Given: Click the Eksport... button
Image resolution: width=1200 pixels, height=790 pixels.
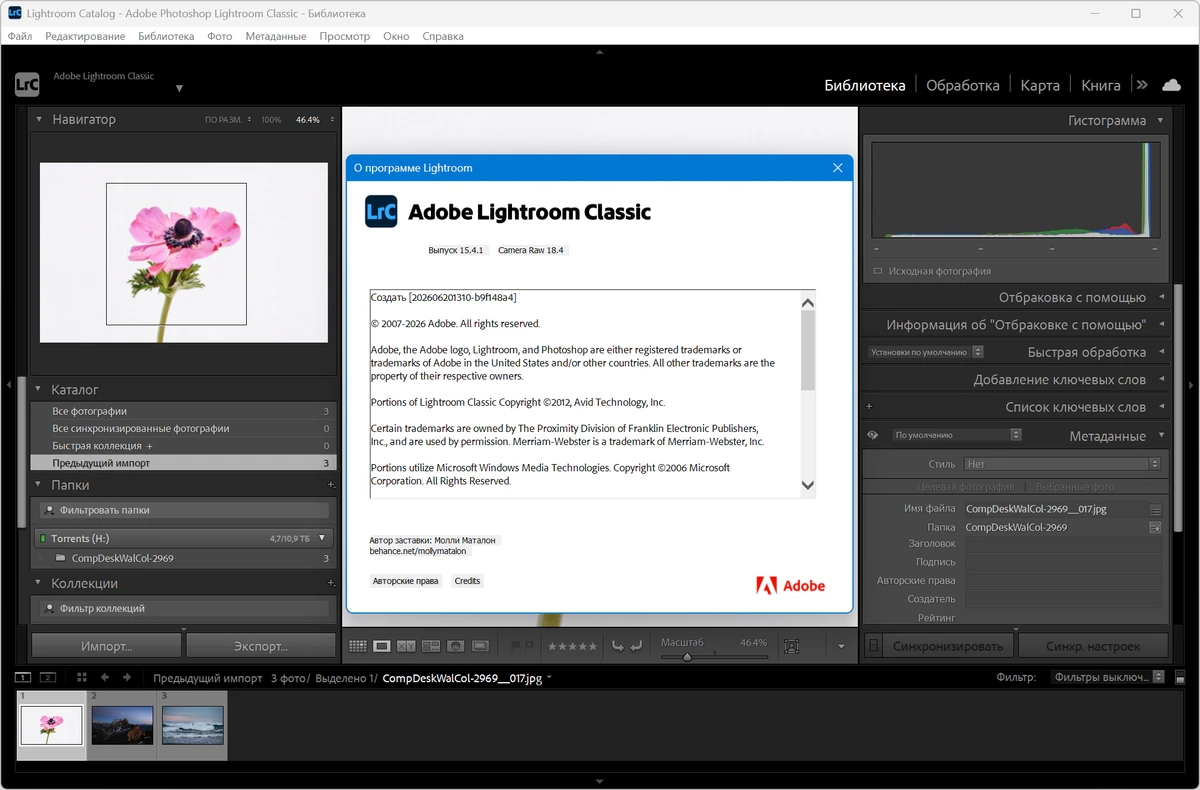Looking at the screenshot, I should point(261,646).
